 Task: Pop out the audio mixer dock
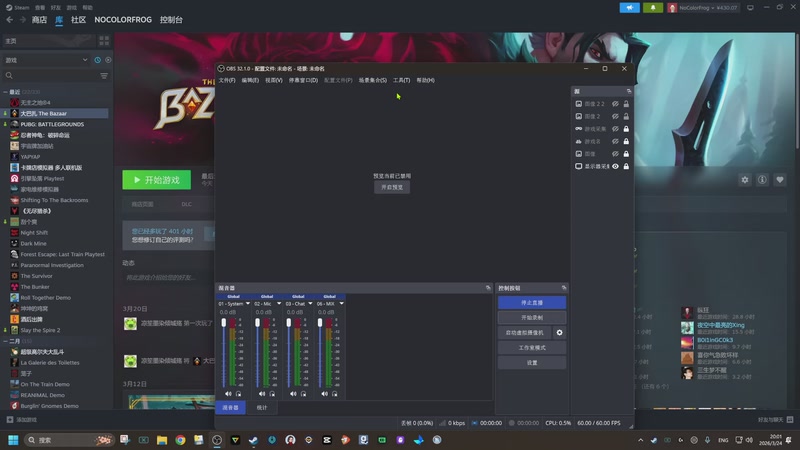point(488,288)
